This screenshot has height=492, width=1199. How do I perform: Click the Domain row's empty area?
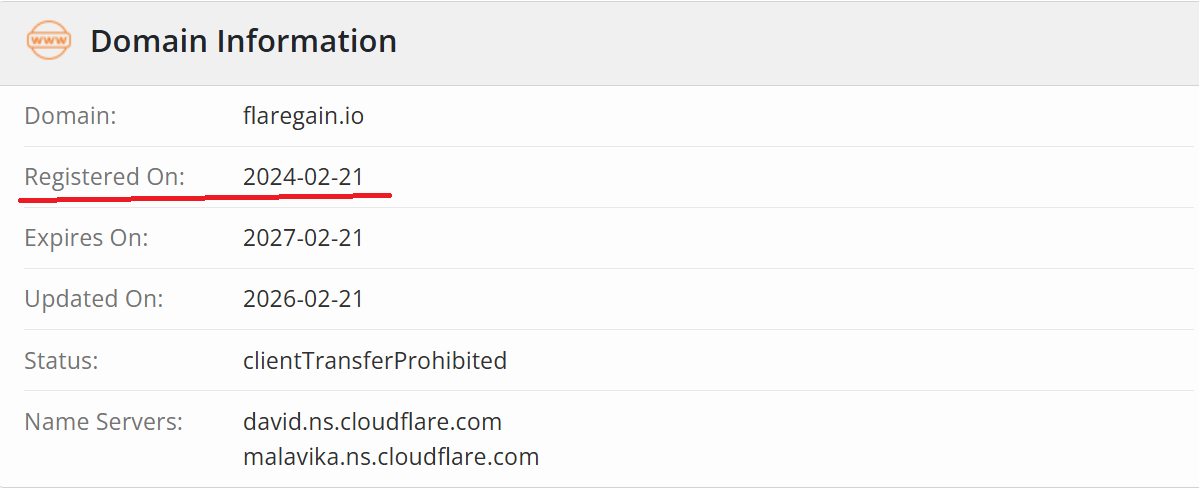778,117
